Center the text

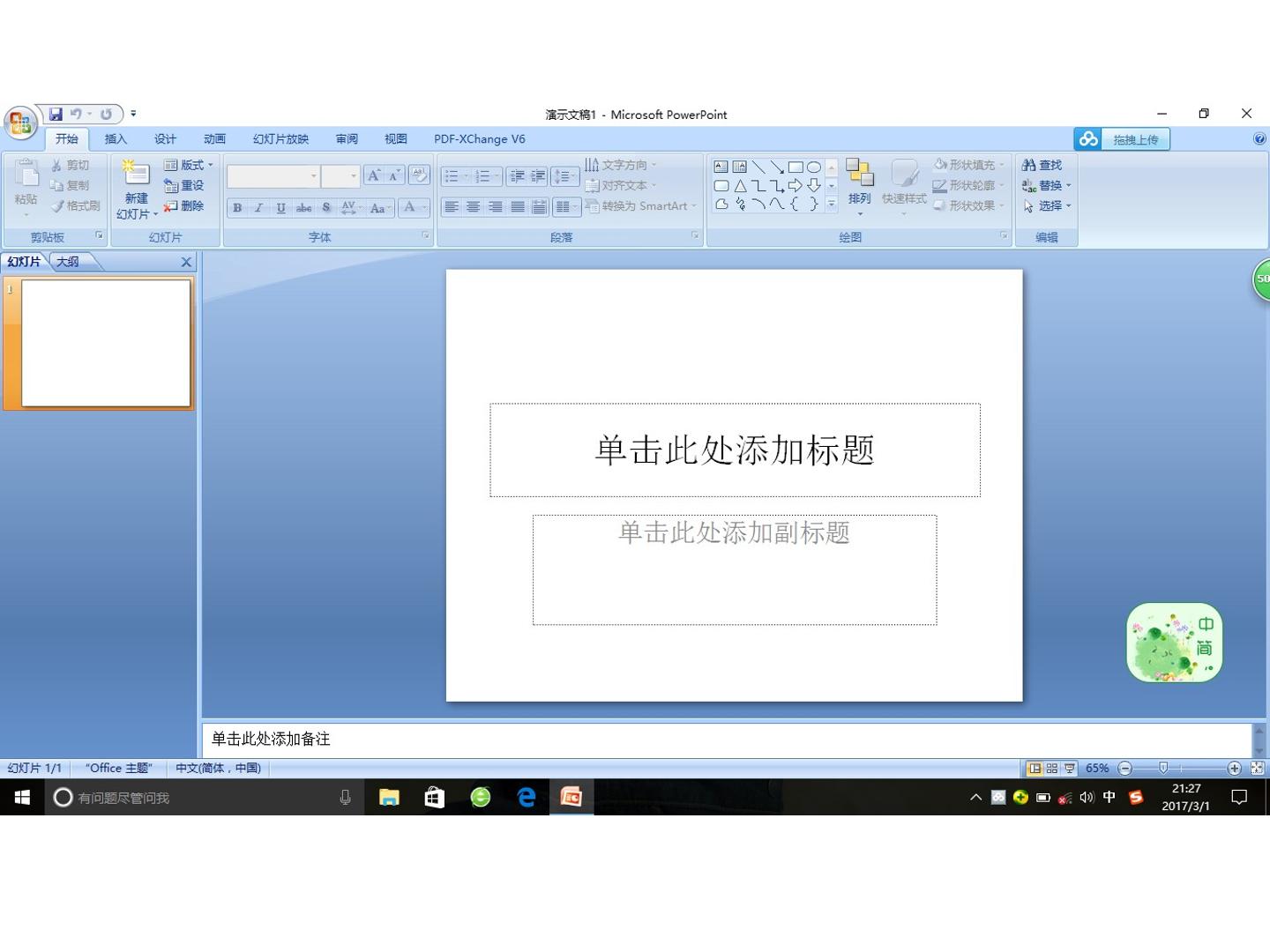[474, 207]
